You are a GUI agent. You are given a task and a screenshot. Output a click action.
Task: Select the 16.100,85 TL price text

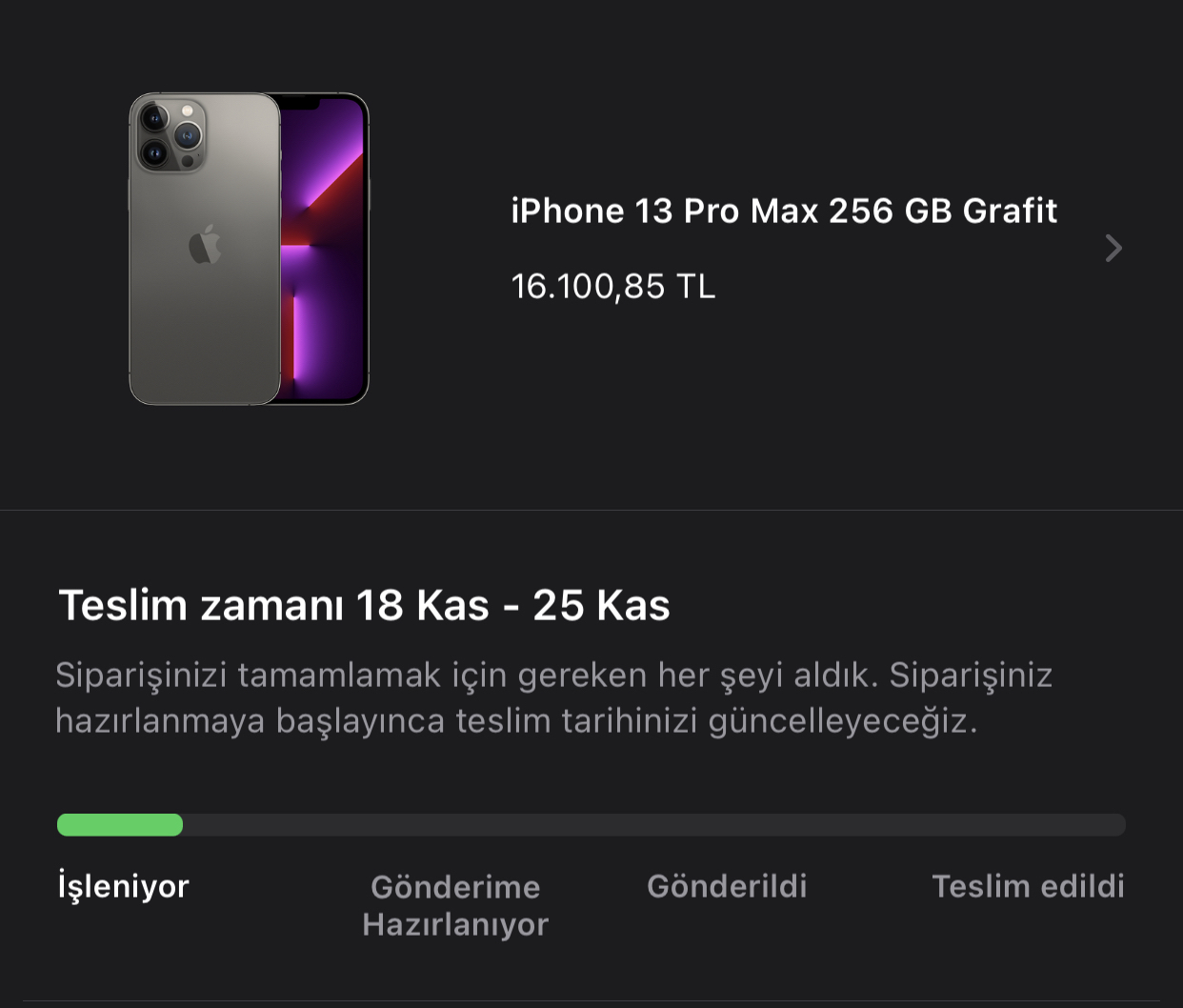click(x=612, y=287)
